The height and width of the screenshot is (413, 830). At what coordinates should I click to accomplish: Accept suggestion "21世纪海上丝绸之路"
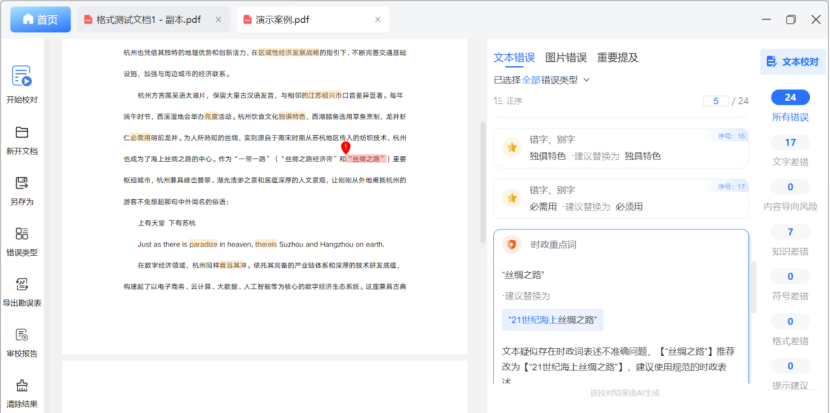point(553,320)
